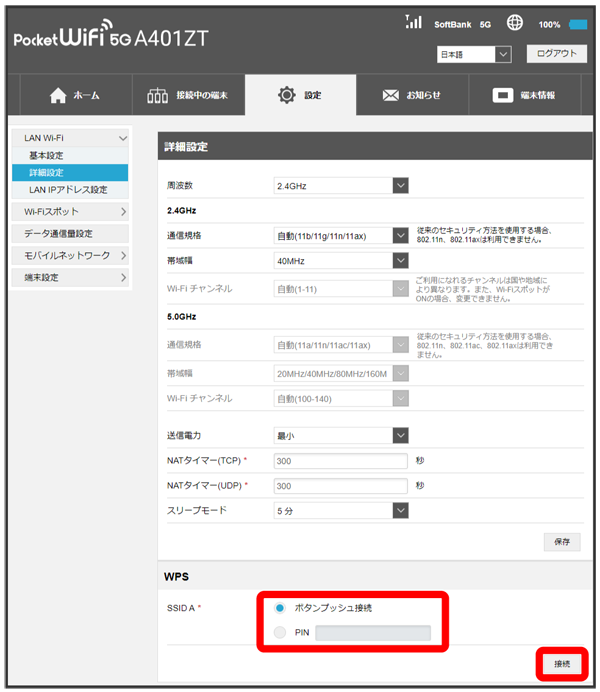Click the home house icon
The width and height of the screenshot is (600, 692).
[58, 95]
